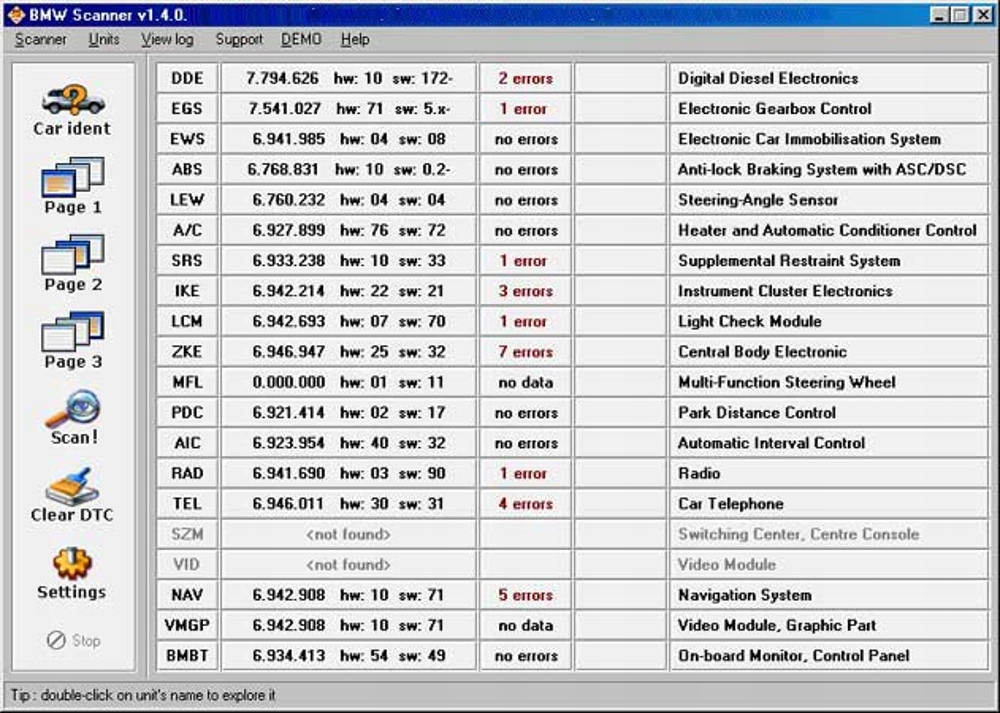
Task: Click the ABS braking system row
Action: [x=186, y=169]
